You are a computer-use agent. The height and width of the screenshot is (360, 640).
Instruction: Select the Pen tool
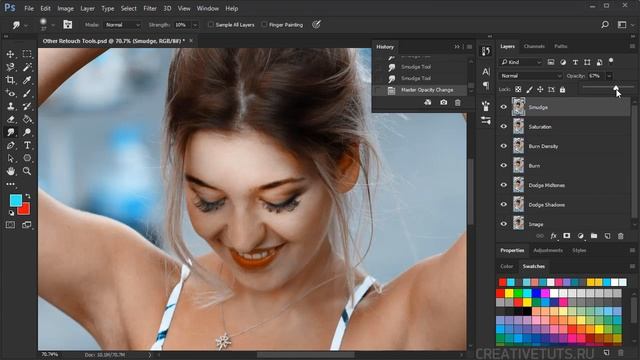pos(11,145)
